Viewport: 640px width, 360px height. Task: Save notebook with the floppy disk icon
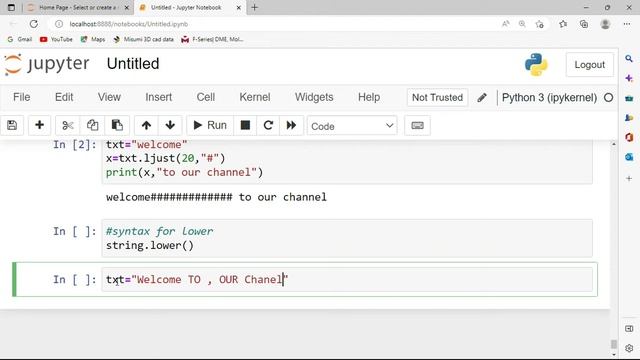point(12,125)
